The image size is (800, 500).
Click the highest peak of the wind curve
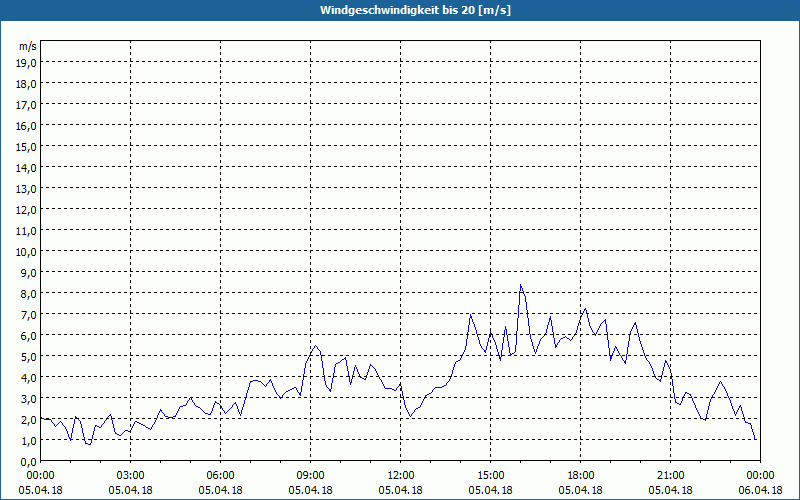click(520, 285)
